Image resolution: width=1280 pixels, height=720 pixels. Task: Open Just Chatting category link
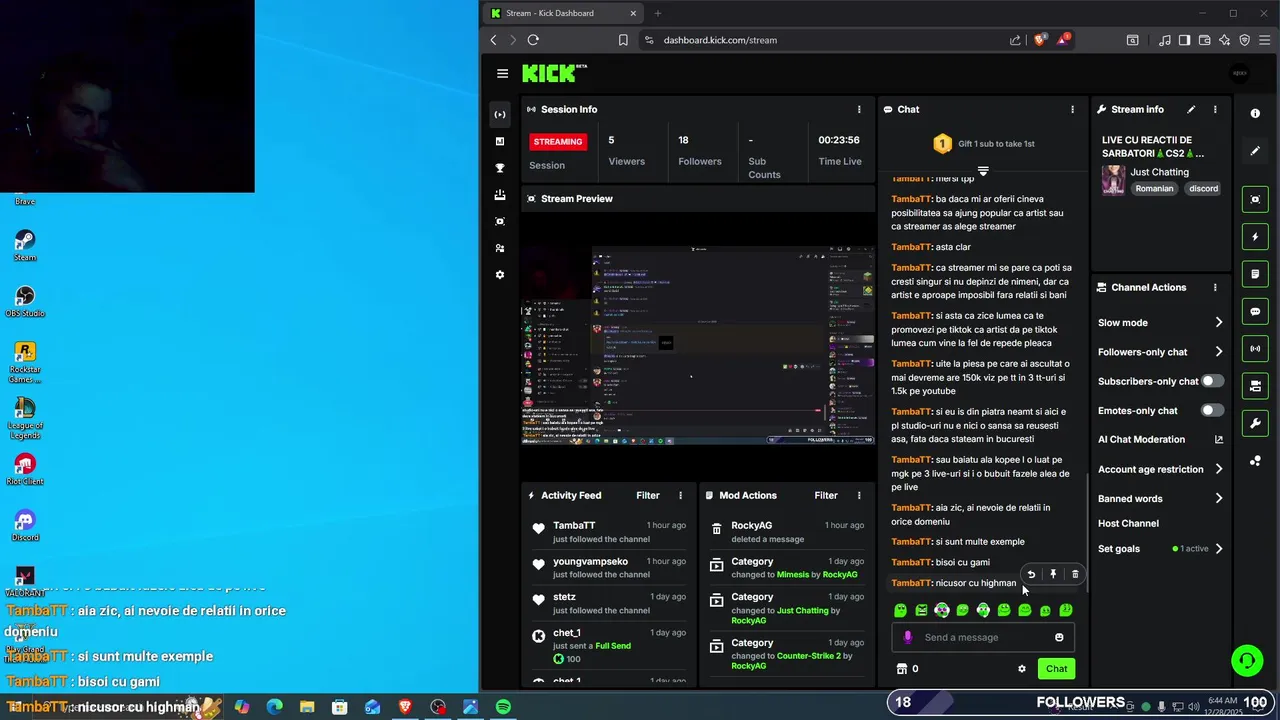pyautogui.click(x=1159, y=172)
